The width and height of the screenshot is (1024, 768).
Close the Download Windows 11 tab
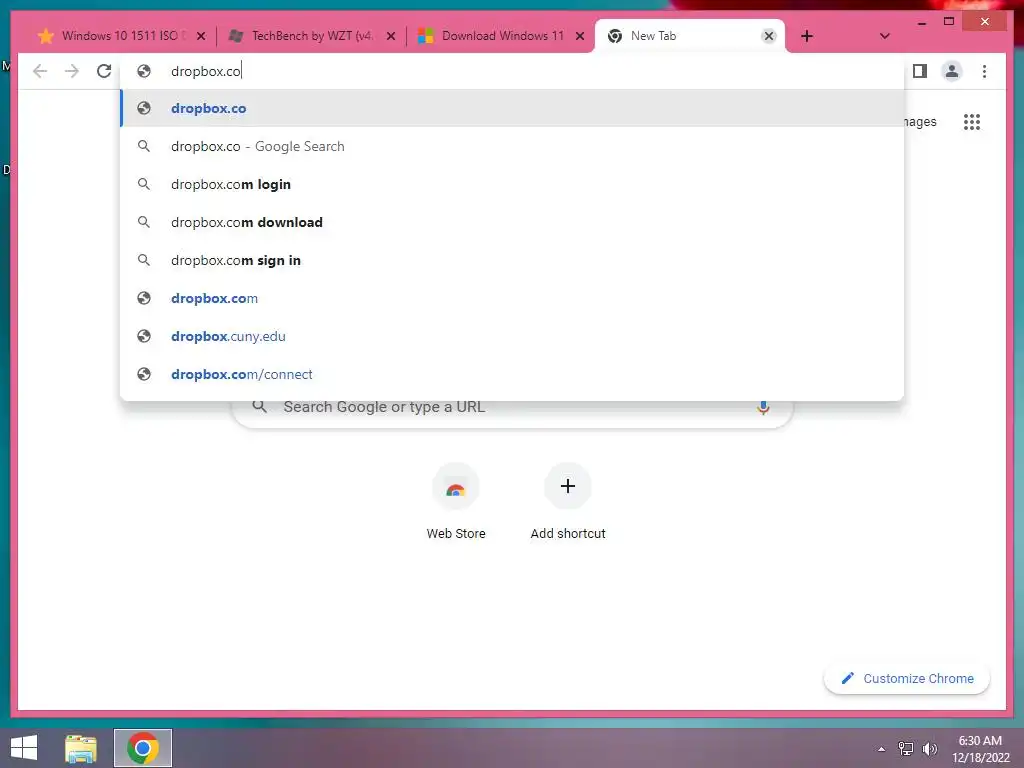click(579, 36)
